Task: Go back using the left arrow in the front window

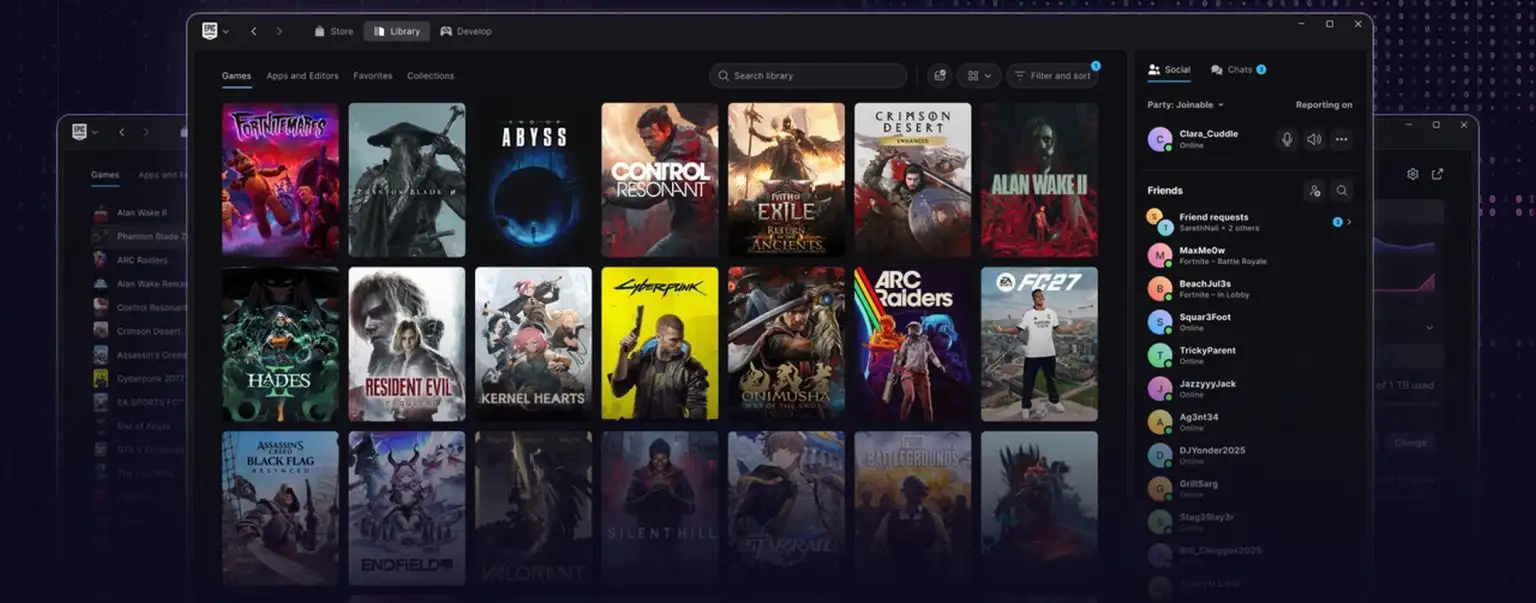Action: tap(254, 32)
